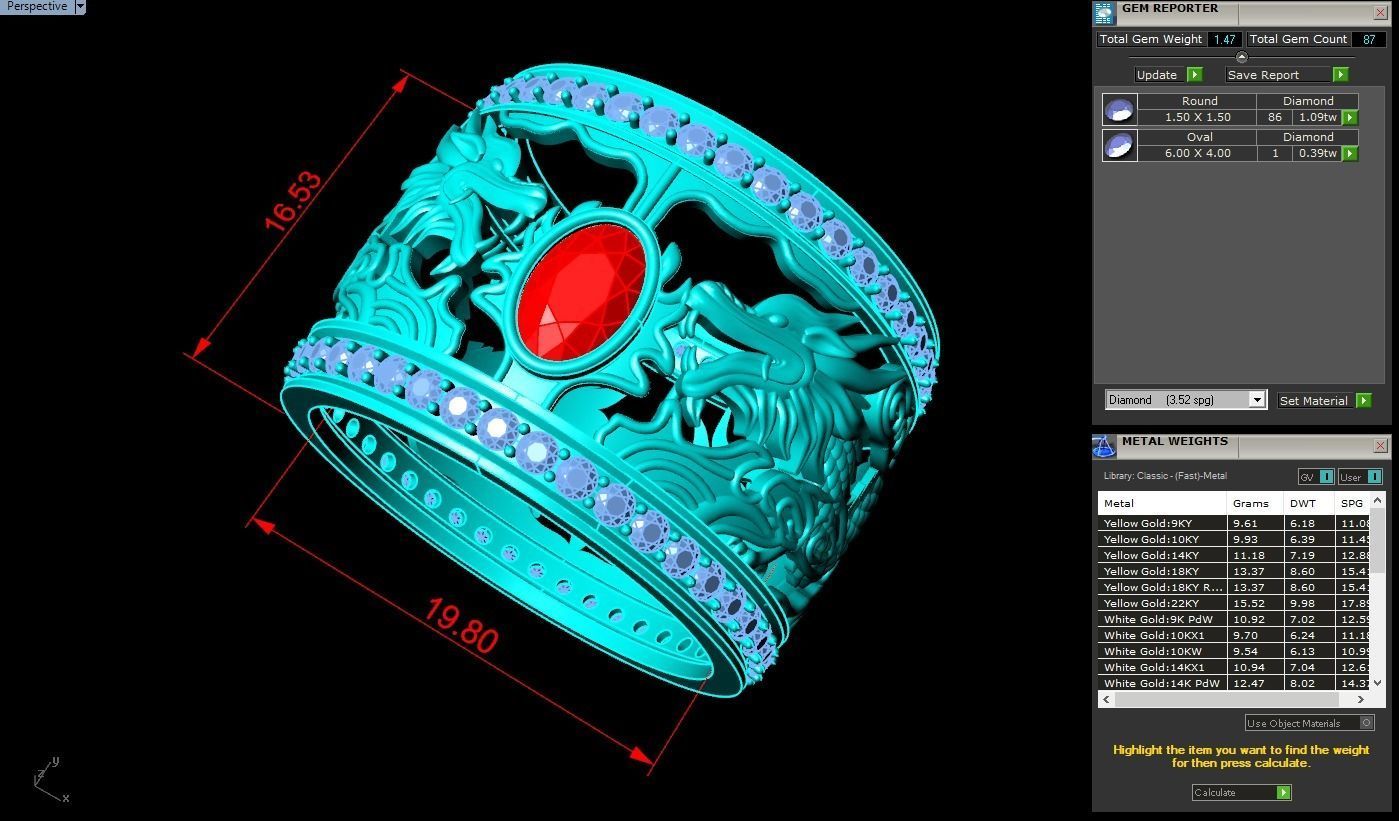Click the green arrow on the Oval diamond row

tap(1350, 153)
